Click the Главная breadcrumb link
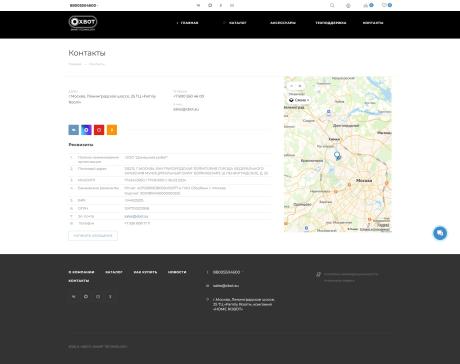This screenshot has width=460, height=364. click(75, 64)
